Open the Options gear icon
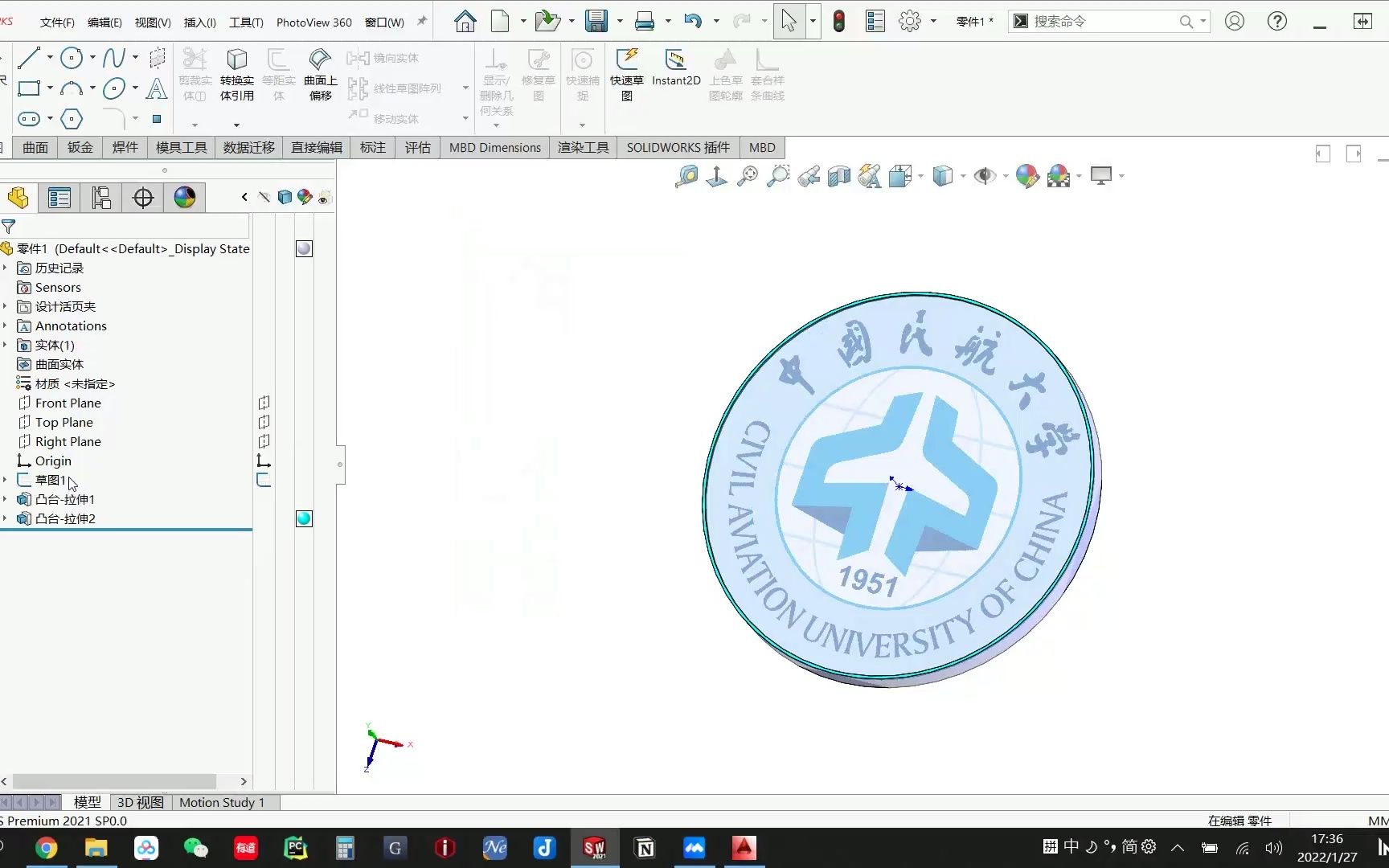The width and height of the screenshot is (1389, 868). click(x=910, y=22)
